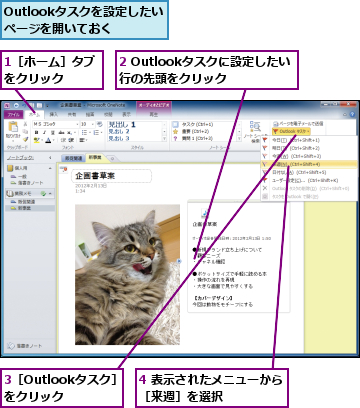Open the purple ファイル tab
The width and height of the screenshot is (360, 408).
(14, 115)
